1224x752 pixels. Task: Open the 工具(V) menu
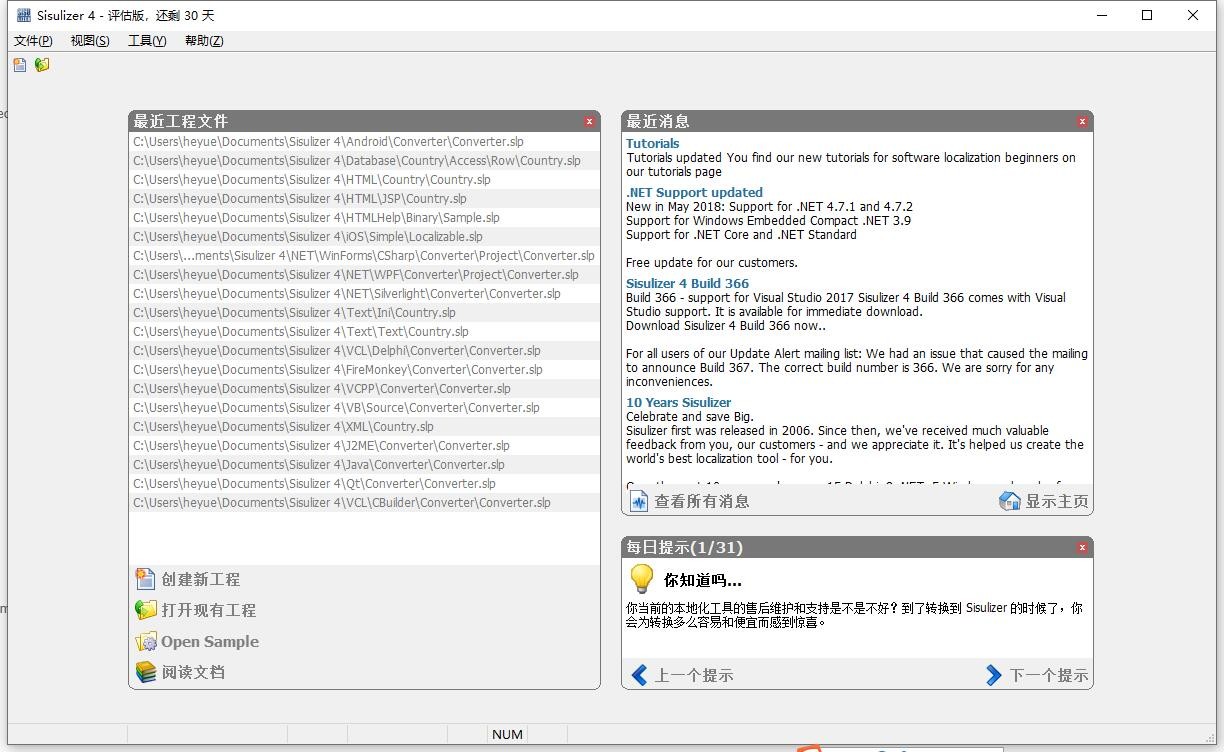(x=147, y=41)
